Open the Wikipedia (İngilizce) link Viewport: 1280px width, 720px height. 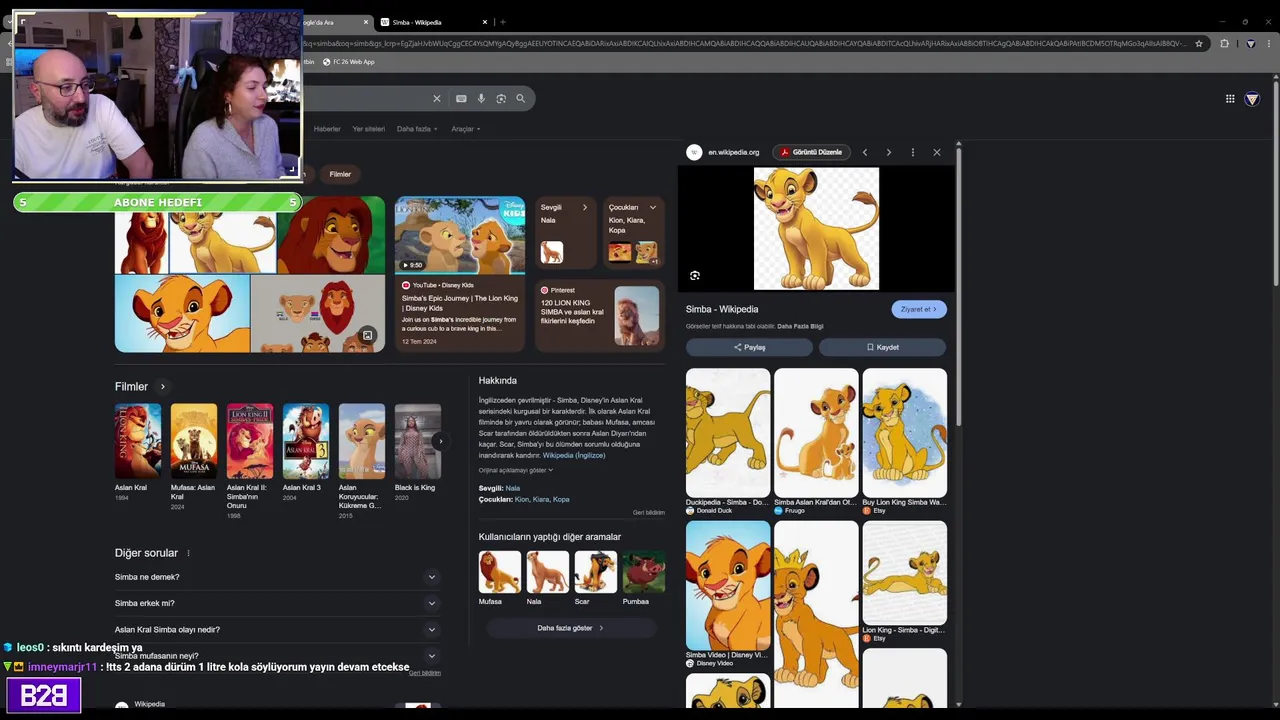[574, 455]
